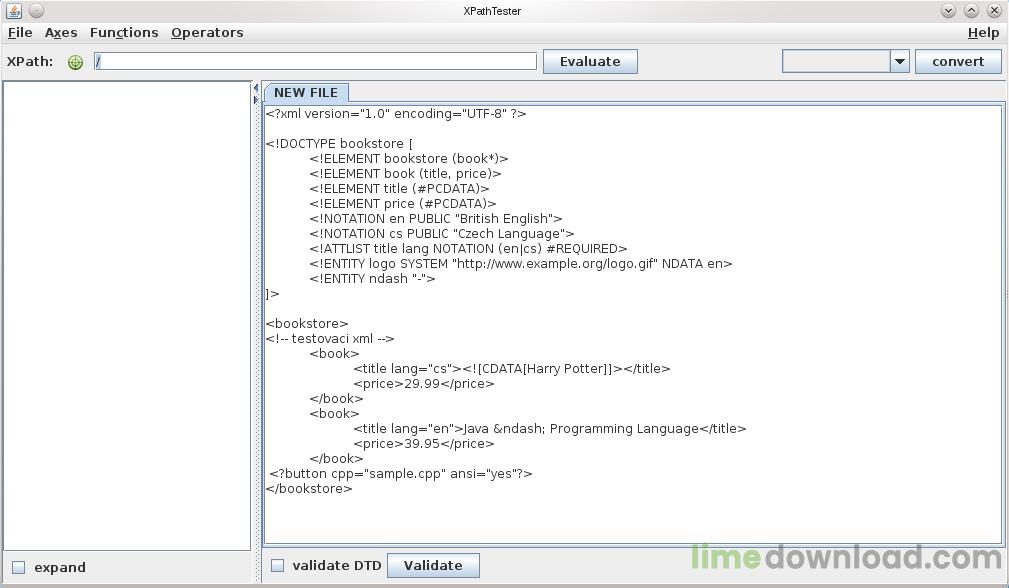Screen dimensions: 1009x588
Task: Click the NOTATION en "British English" line
Action: click(x=436, y=219)
